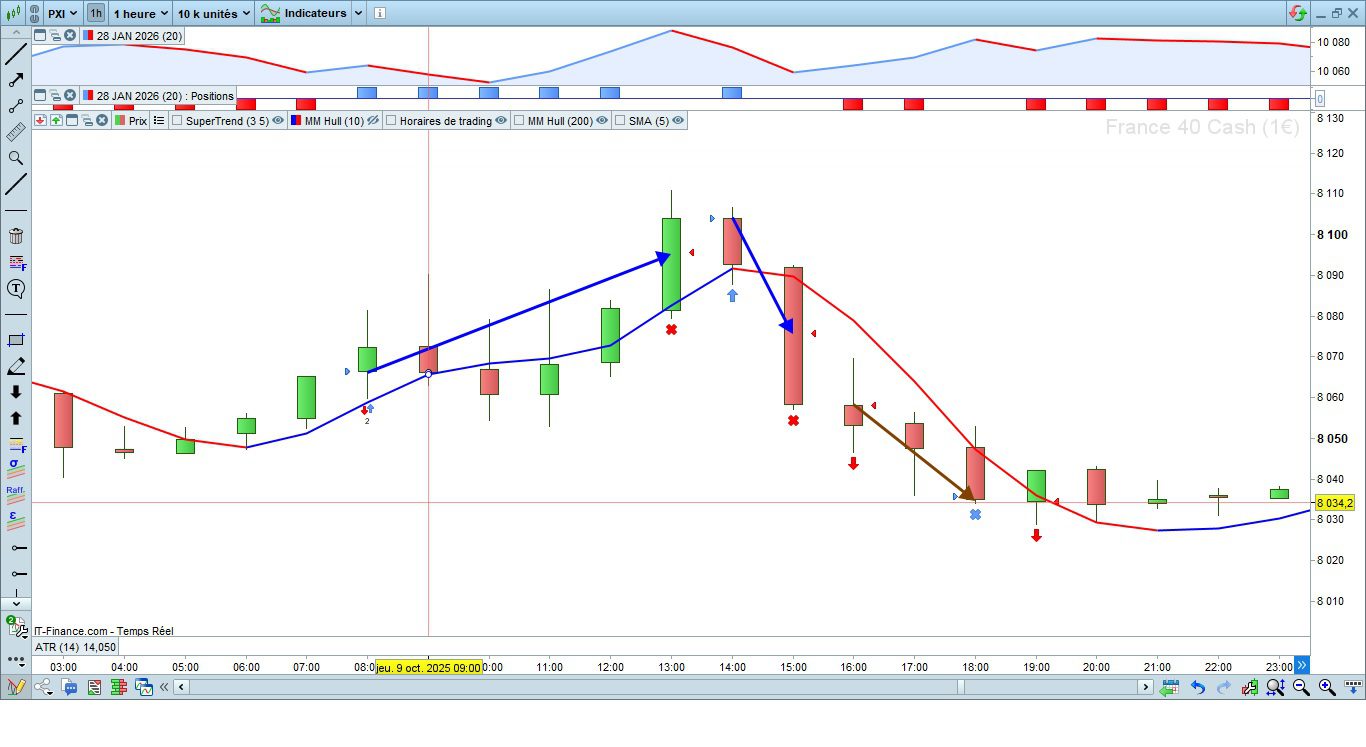Toggle visibility eye for SuperTrend (3 5)
Image resolution: width=1366 pixels, height=747 pixels.
[x=278, y=121]
